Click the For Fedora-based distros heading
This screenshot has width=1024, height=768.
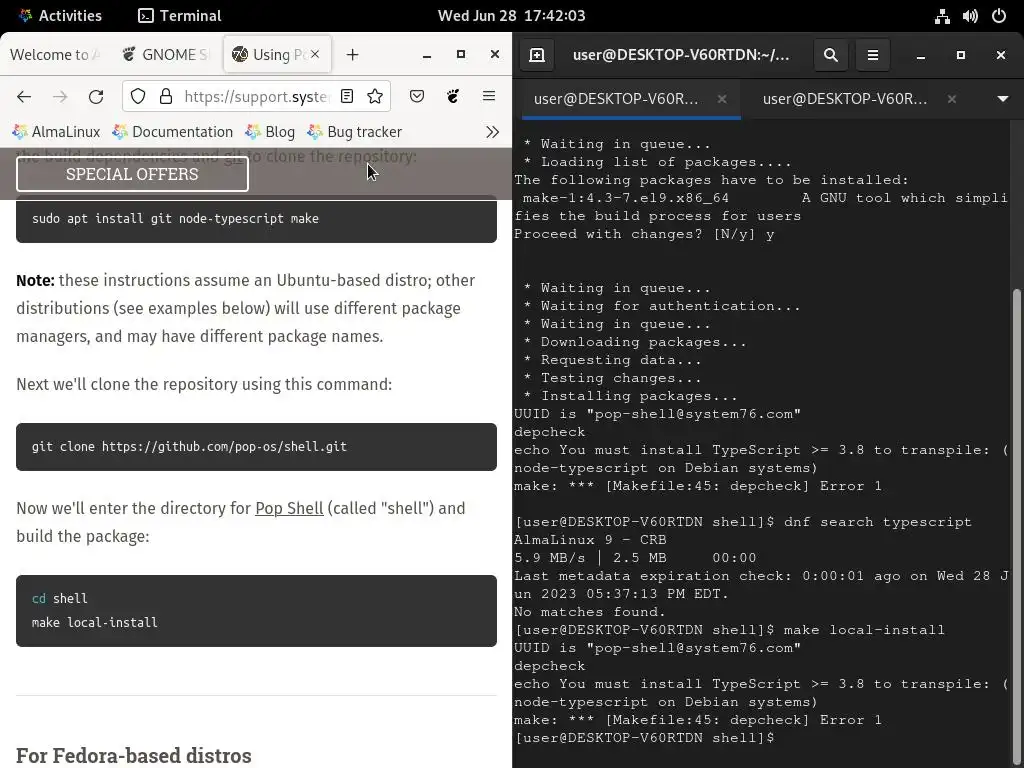[134, 755]
